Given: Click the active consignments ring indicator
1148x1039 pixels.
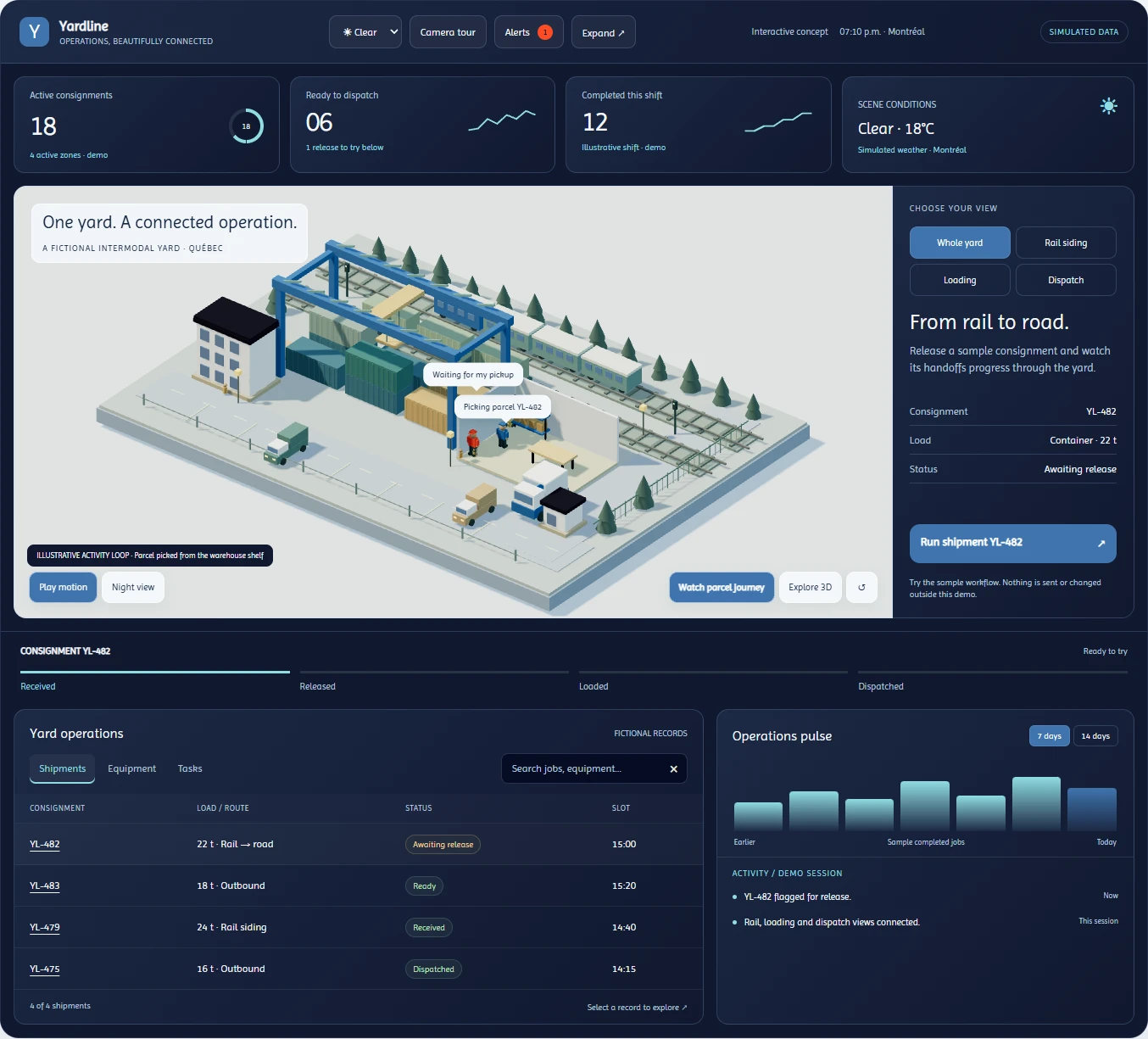Looking at the screenshot, I should [246, 126].
